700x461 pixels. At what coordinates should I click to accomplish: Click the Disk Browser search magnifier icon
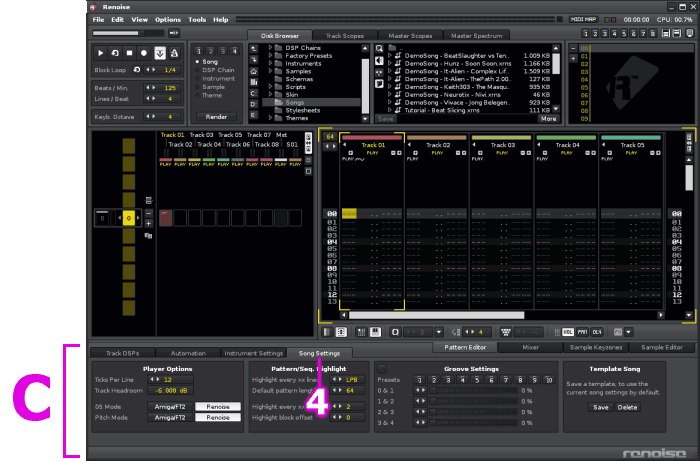[x=379, y=49]
